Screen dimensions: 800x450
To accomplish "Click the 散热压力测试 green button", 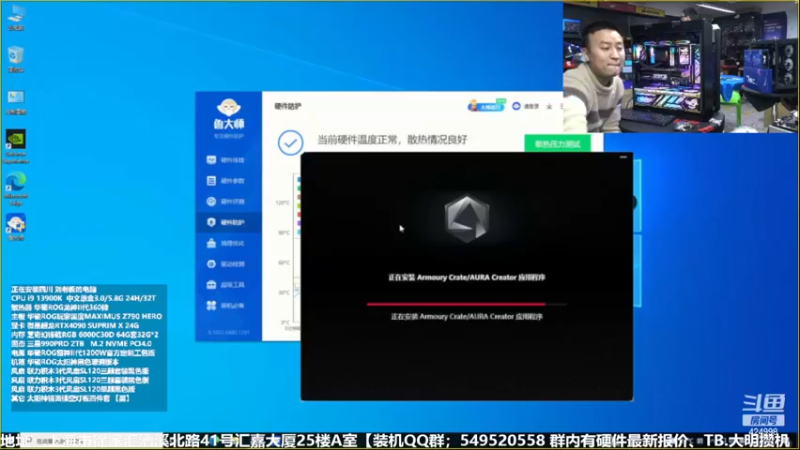I will tap(557, 144).
